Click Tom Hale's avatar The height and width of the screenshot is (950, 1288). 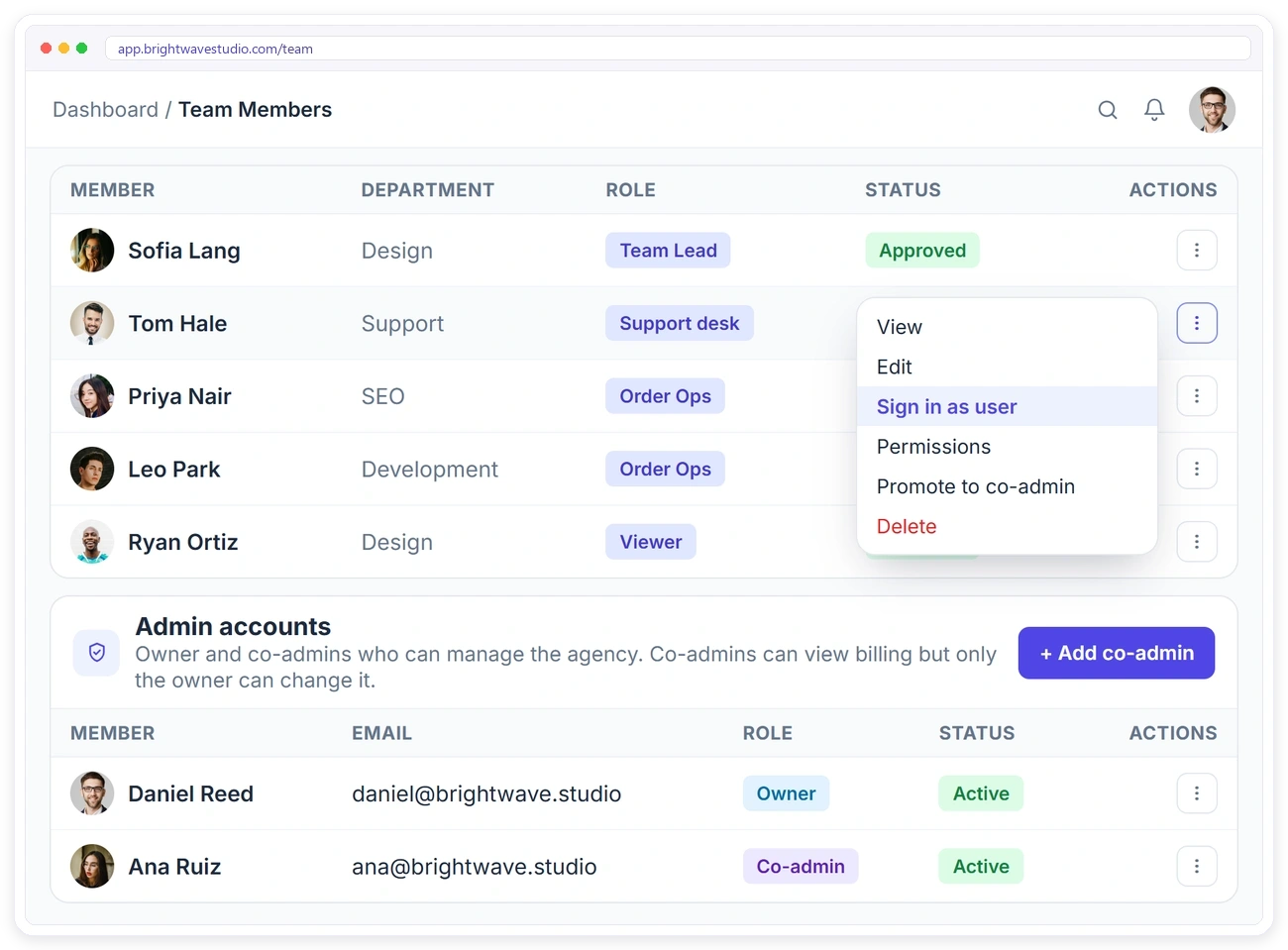tap(92, 323)
